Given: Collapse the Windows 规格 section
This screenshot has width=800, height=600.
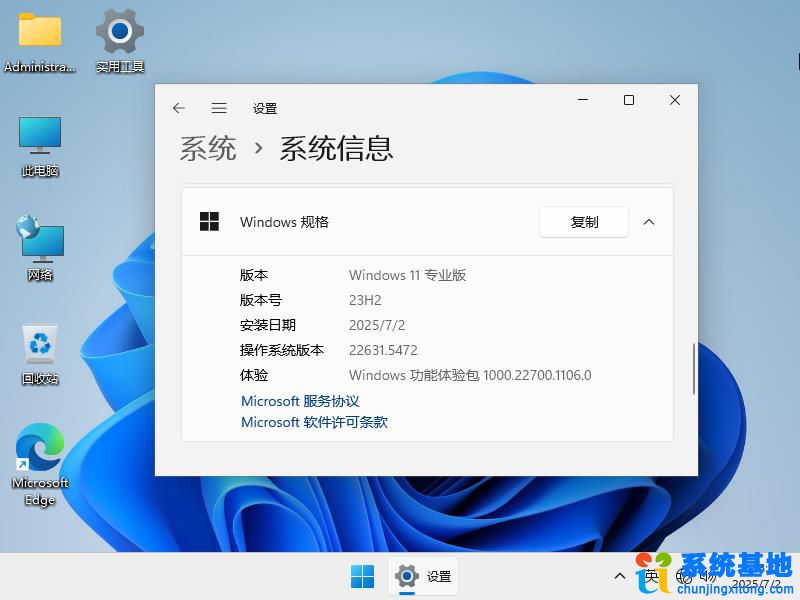Looking at the screenshot, I should pos(649,222).
